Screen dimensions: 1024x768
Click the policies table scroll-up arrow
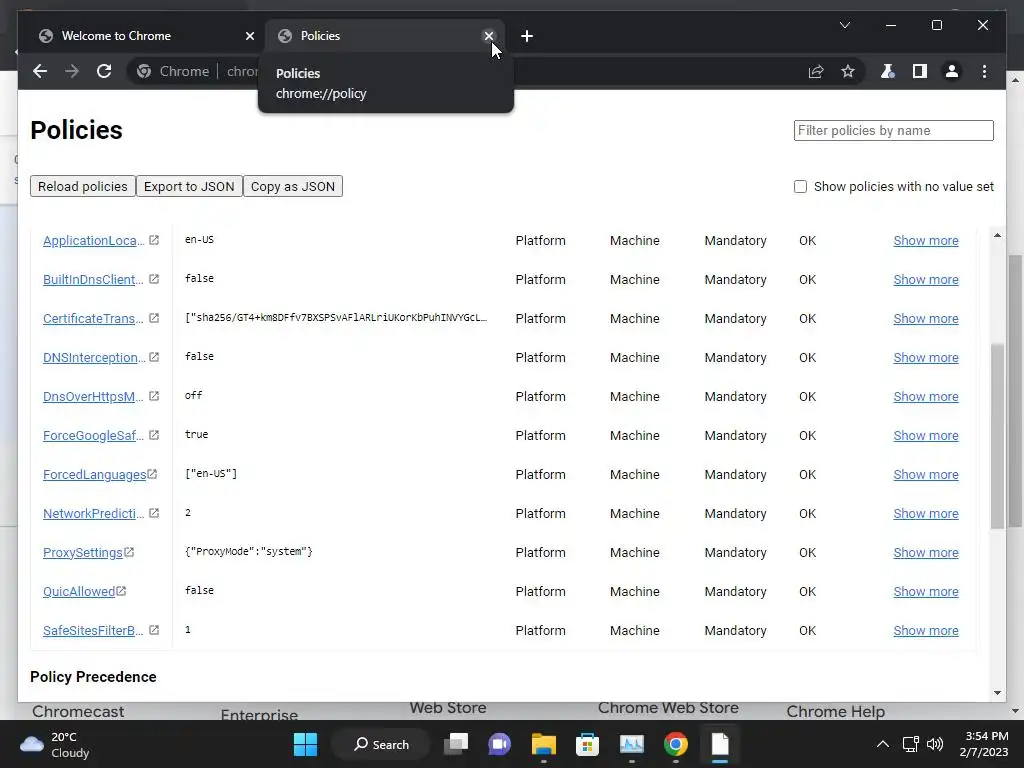click(x=997, y=235)
